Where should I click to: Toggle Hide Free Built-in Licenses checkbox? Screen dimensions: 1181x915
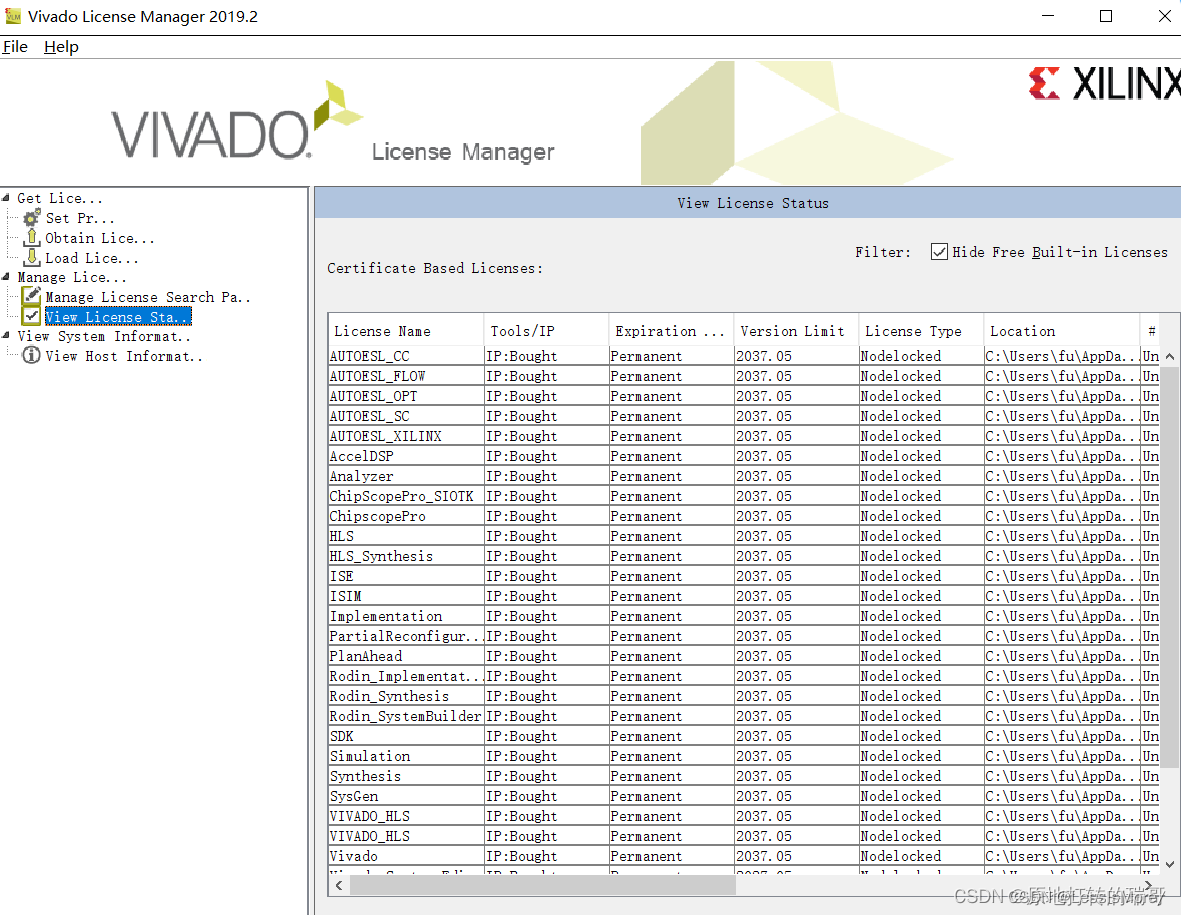[x=938, y=252]
